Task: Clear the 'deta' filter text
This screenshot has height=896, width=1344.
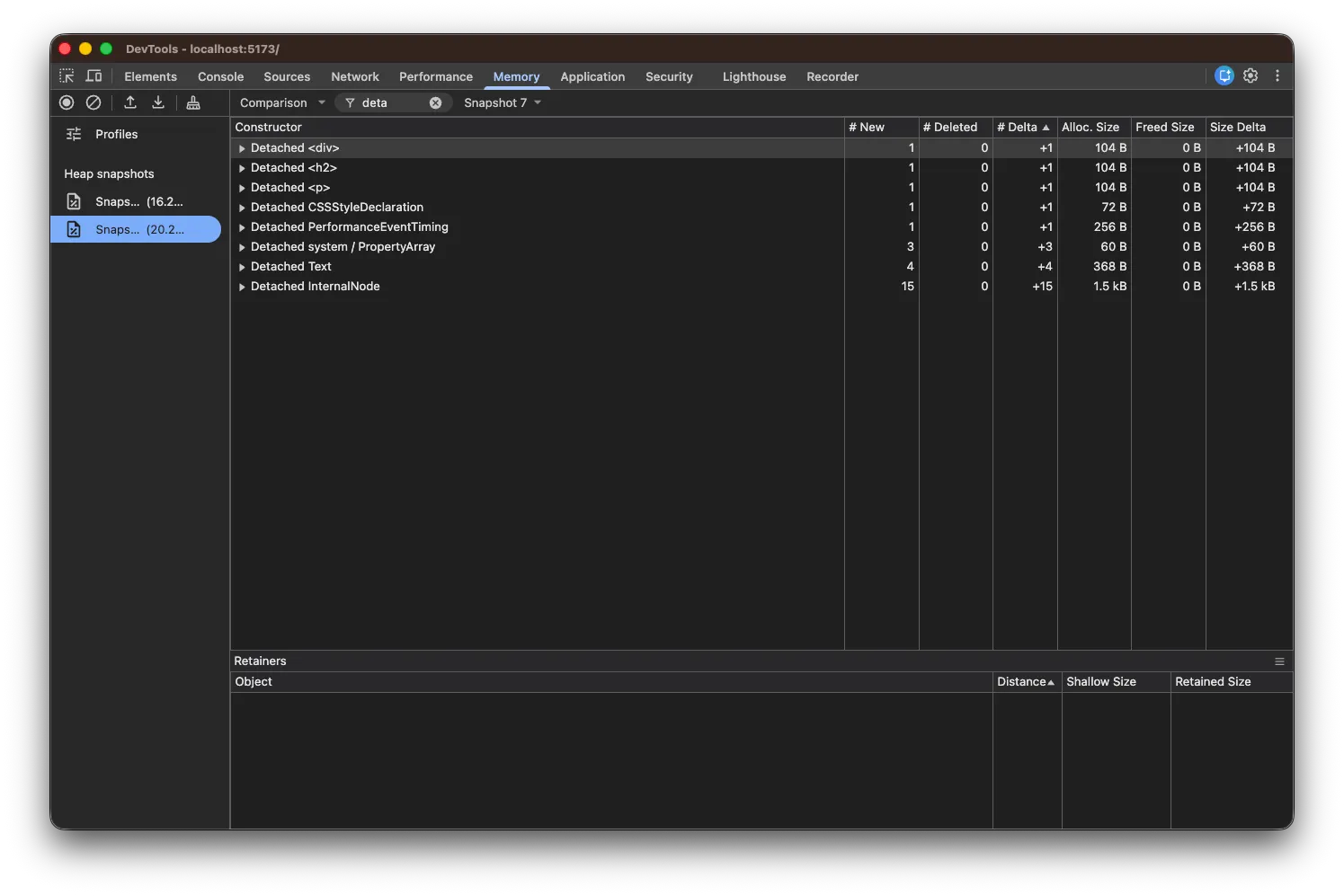Action: click(x=435, y=102)
